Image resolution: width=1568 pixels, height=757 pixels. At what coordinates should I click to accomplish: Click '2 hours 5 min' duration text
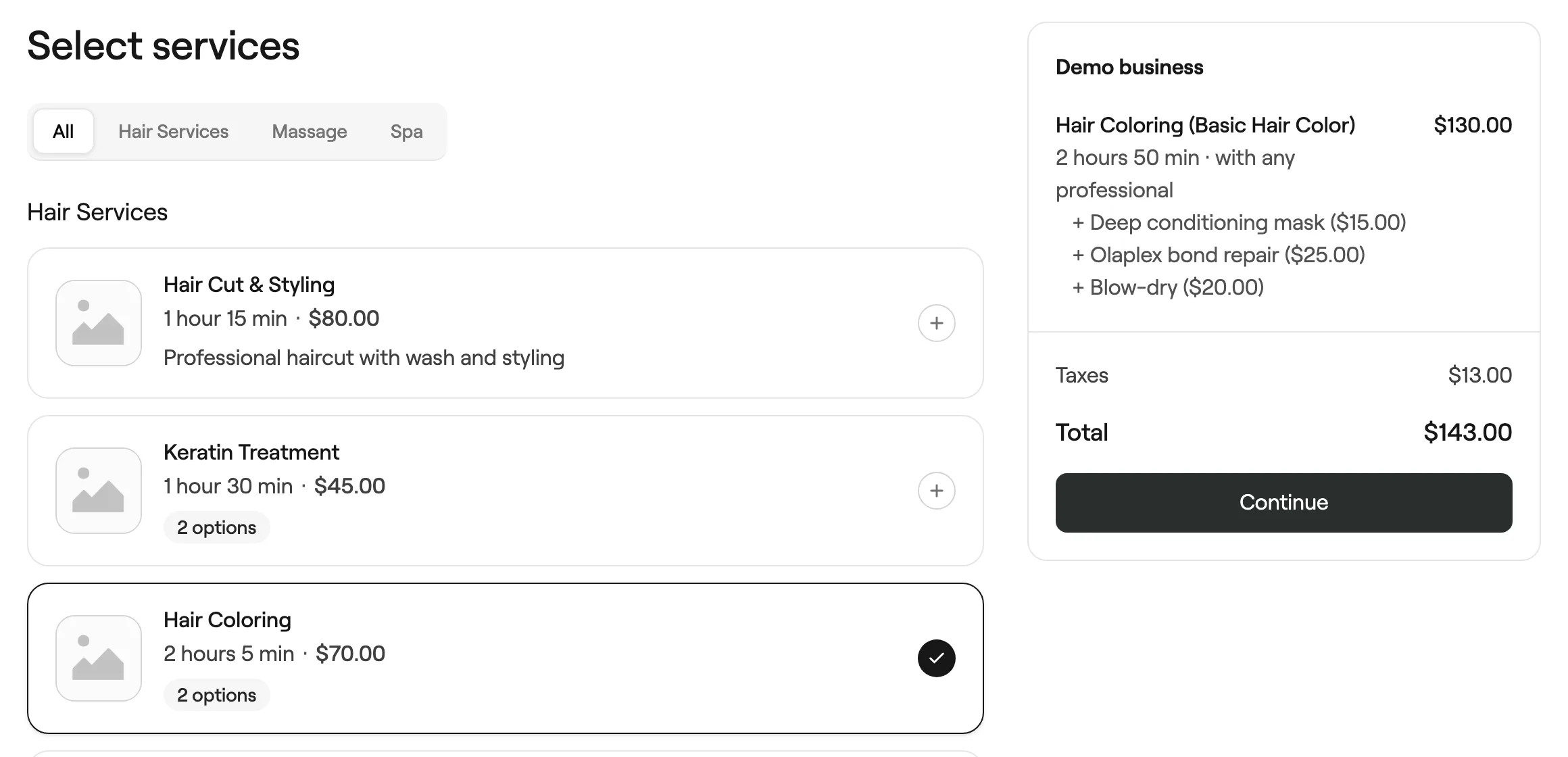pos(228,654)
